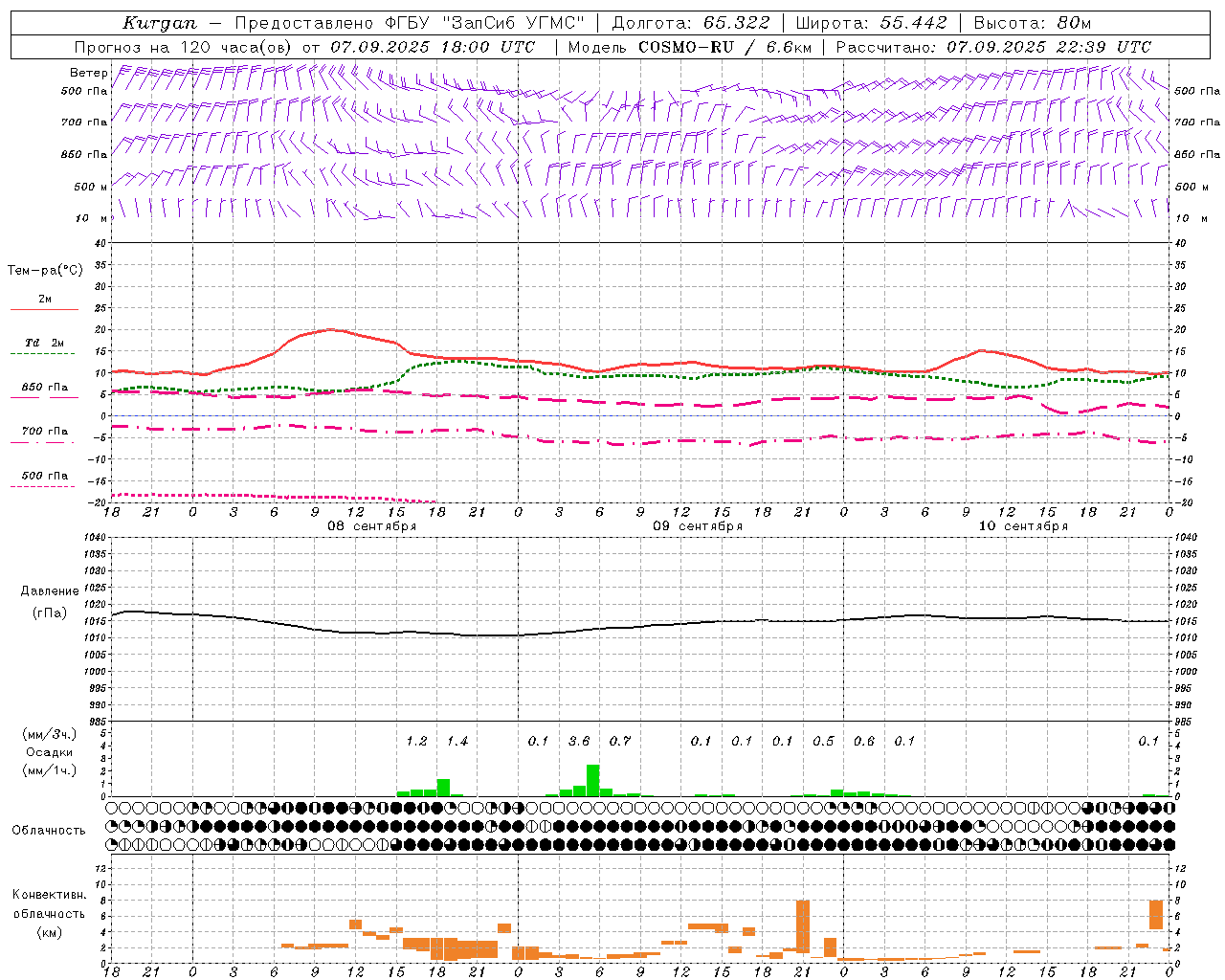The width and height of the screenshot is (1225, 980).
Task: Click the tallest green precipitation bar
Action: pos(593,780)
